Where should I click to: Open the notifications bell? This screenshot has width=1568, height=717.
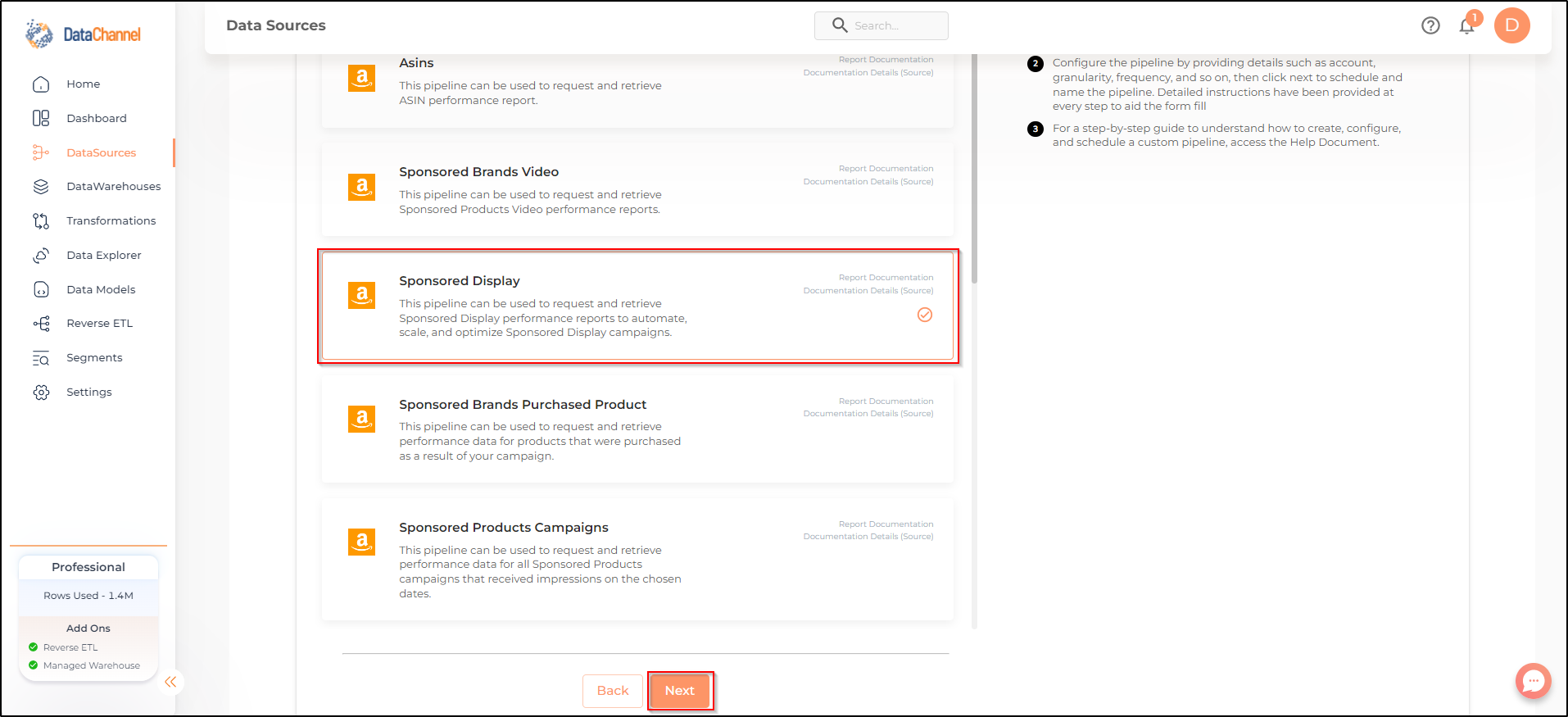coord(1466,26)
